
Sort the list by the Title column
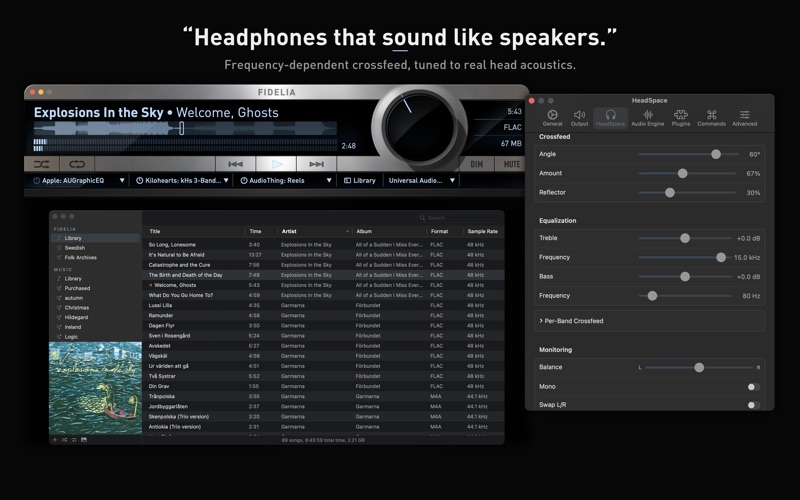[195, 232]
